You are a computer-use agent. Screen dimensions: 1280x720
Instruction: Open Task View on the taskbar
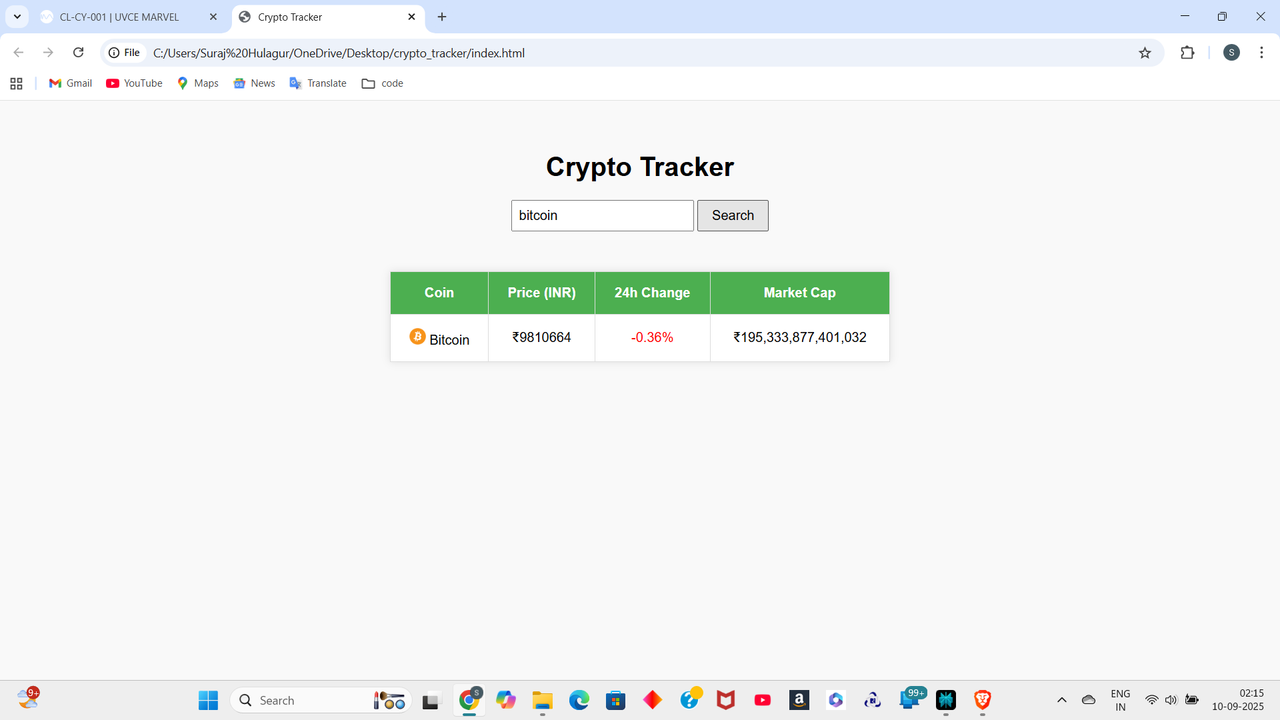[x=431, y=700]
